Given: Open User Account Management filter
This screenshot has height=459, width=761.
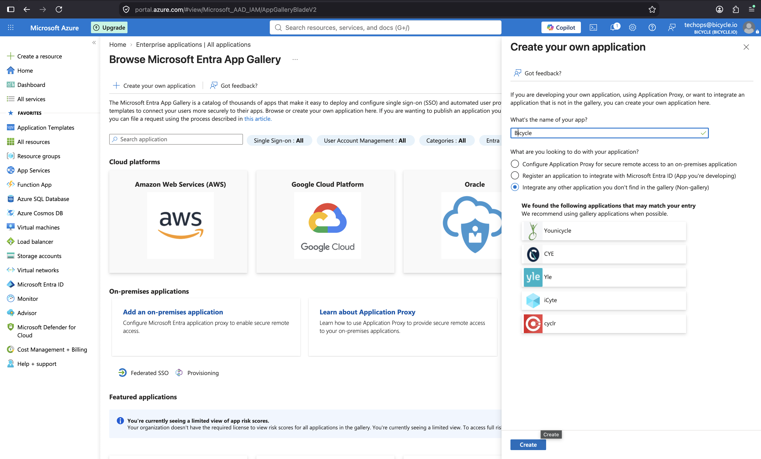Looking at the screenshot, I should [365, 141].
